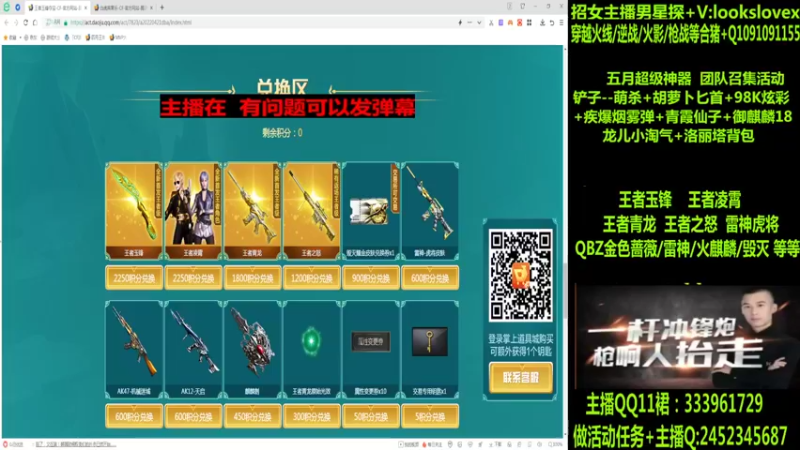Click the 450积分兑换 button
Screen dimensions: 800x450
point(252,416)
